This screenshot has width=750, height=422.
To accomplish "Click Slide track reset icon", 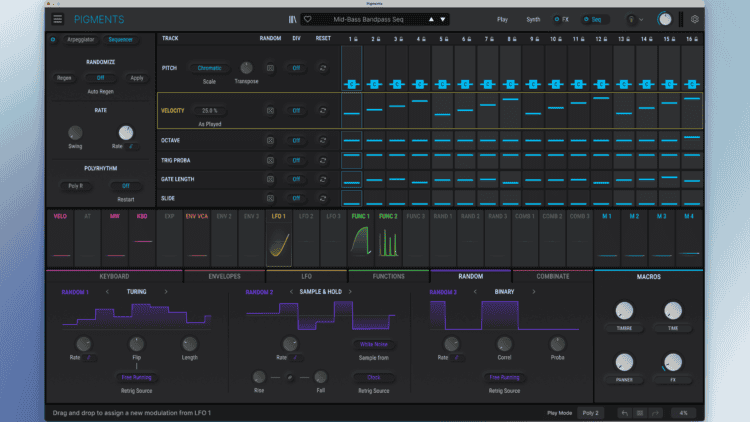I will pos(323,198).
